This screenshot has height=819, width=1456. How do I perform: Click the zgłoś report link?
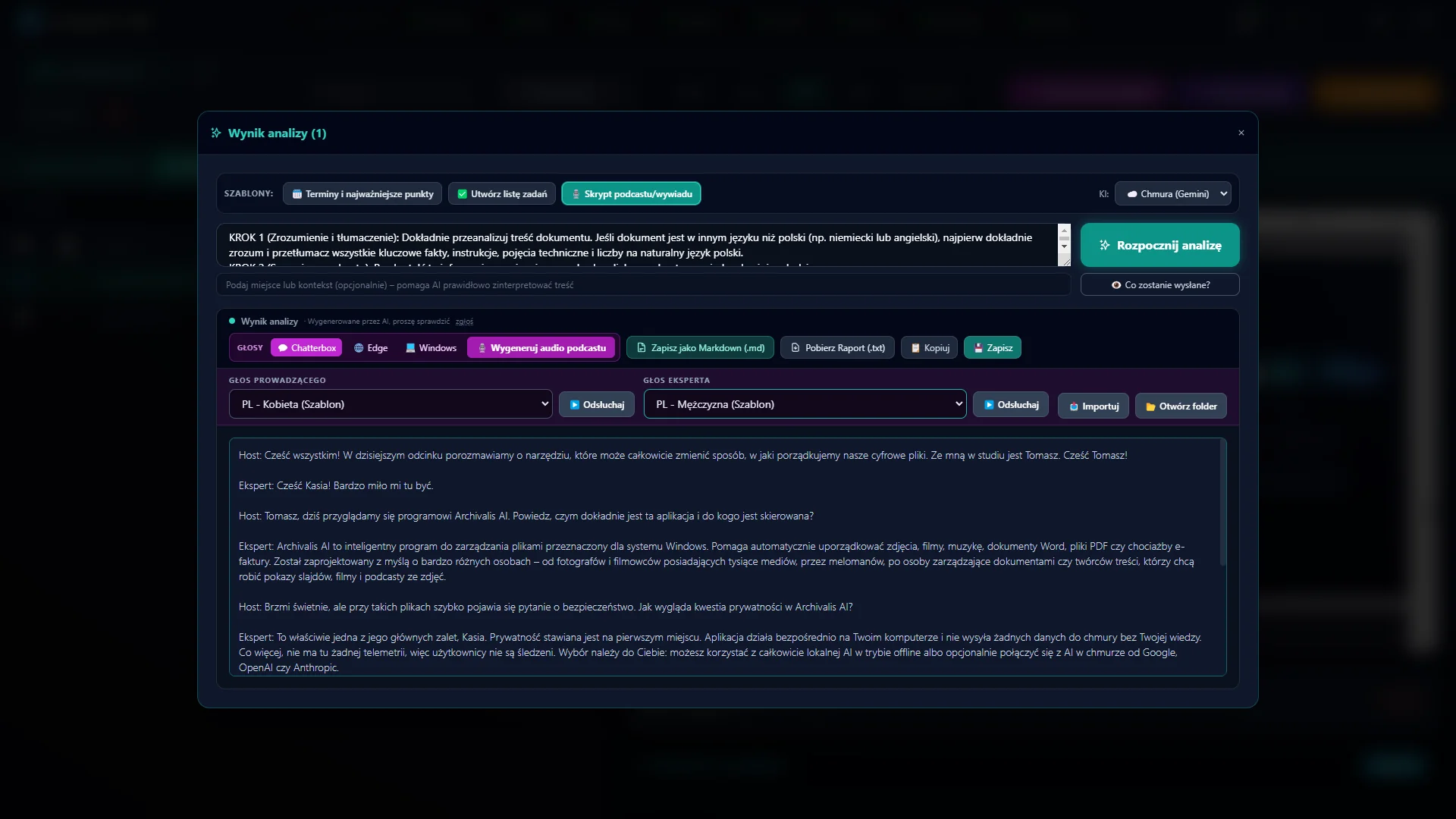coord(464,322)
